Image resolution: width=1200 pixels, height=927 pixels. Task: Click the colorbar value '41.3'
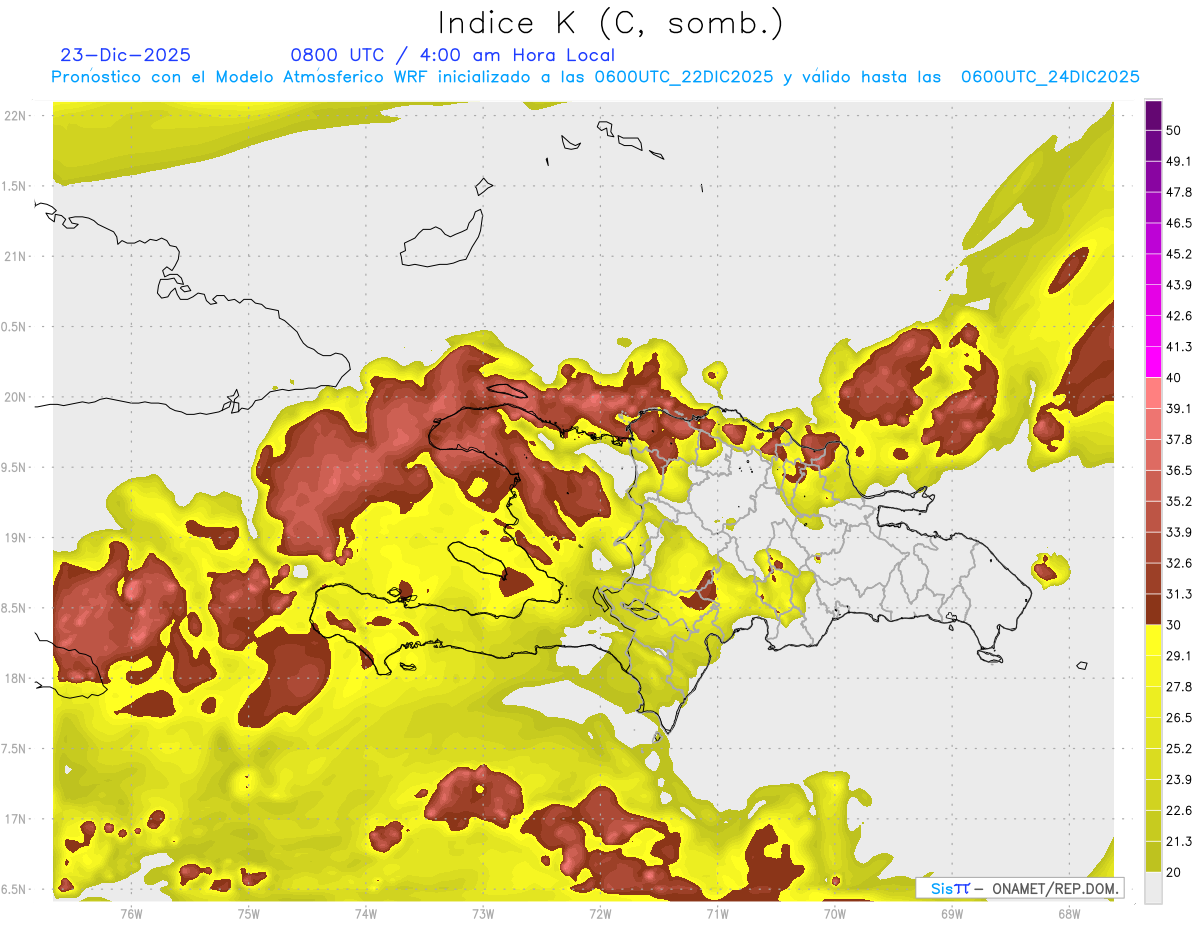(x=1179, y=347)
